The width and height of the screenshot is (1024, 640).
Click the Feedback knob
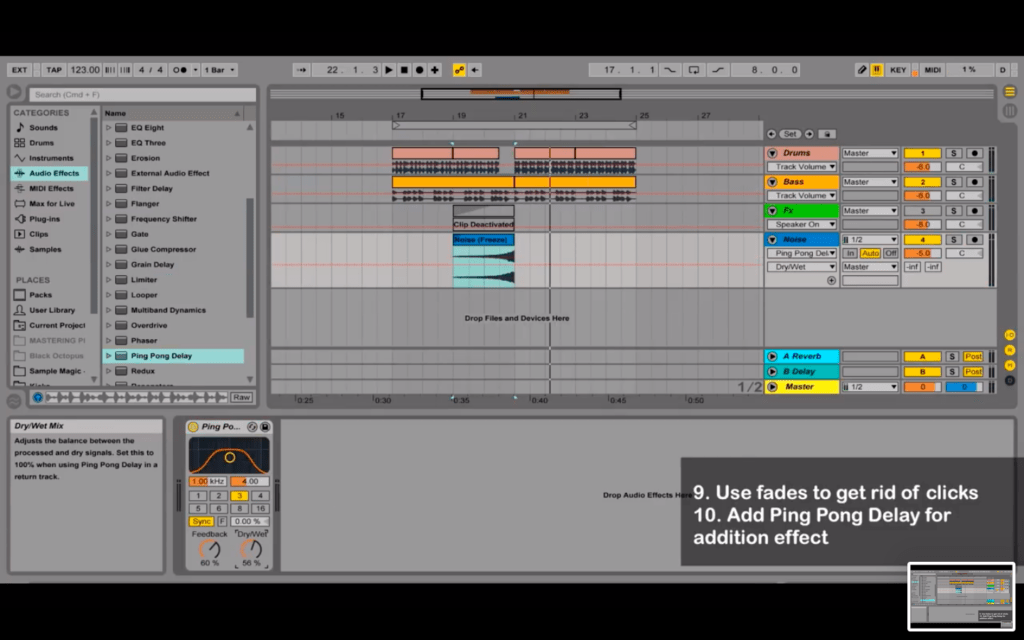point(210,549)
